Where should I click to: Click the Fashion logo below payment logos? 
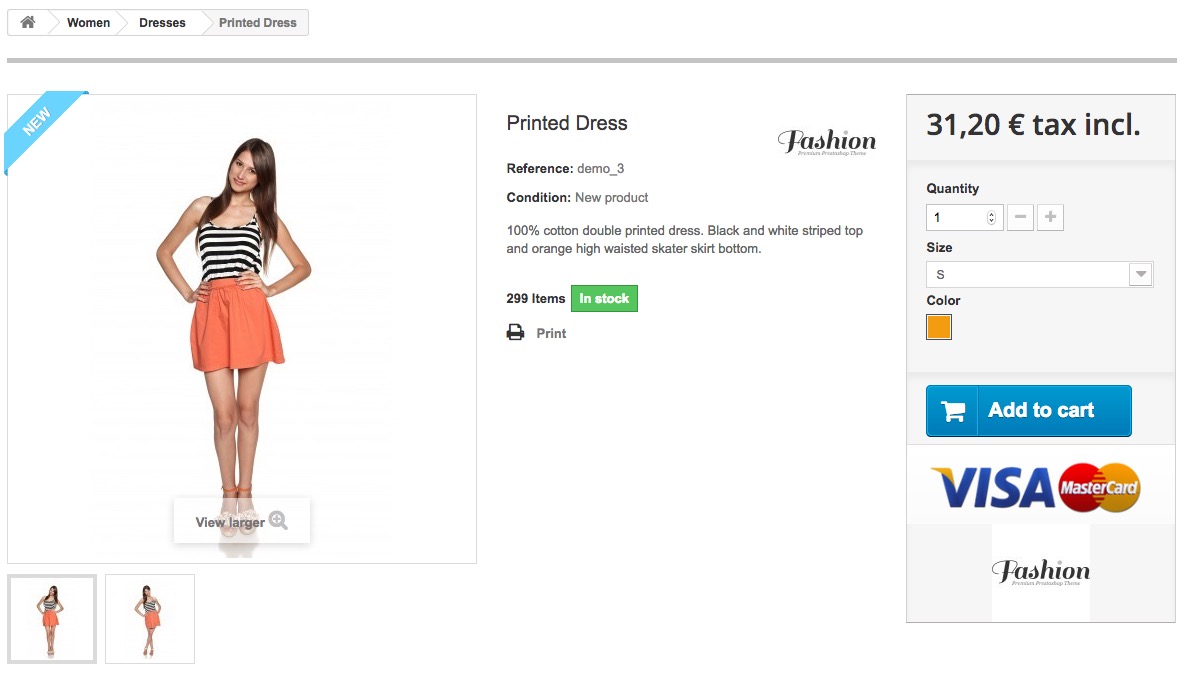coord(1040,573)
